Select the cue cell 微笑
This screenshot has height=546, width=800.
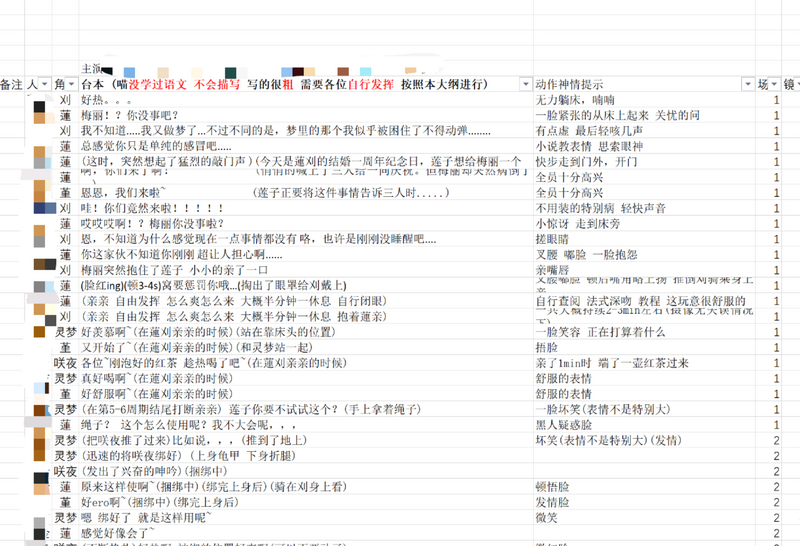[644, 518]
